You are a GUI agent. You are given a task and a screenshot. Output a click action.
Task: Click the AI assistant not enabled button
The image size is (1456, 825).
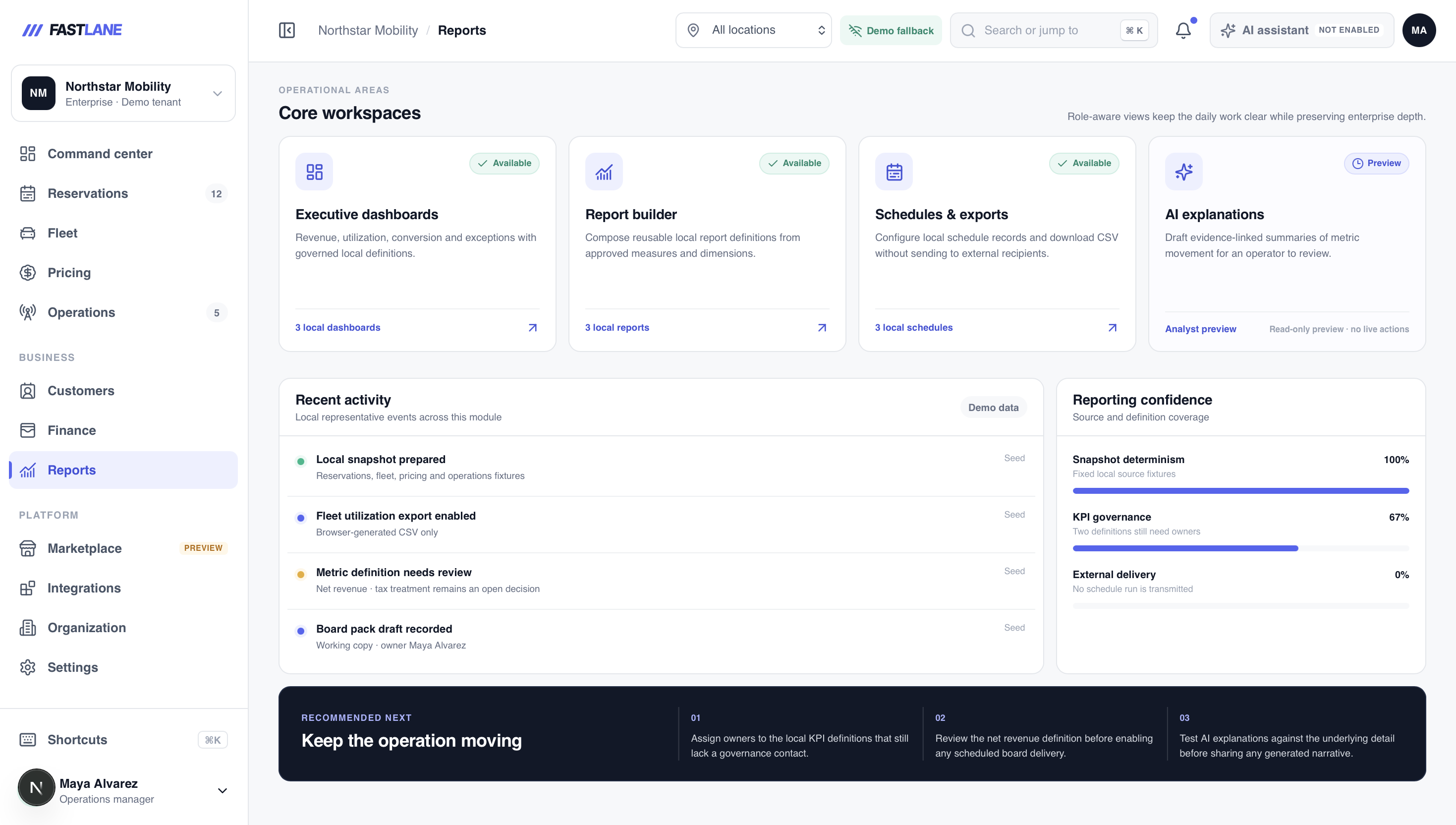tap(1301, 30)
